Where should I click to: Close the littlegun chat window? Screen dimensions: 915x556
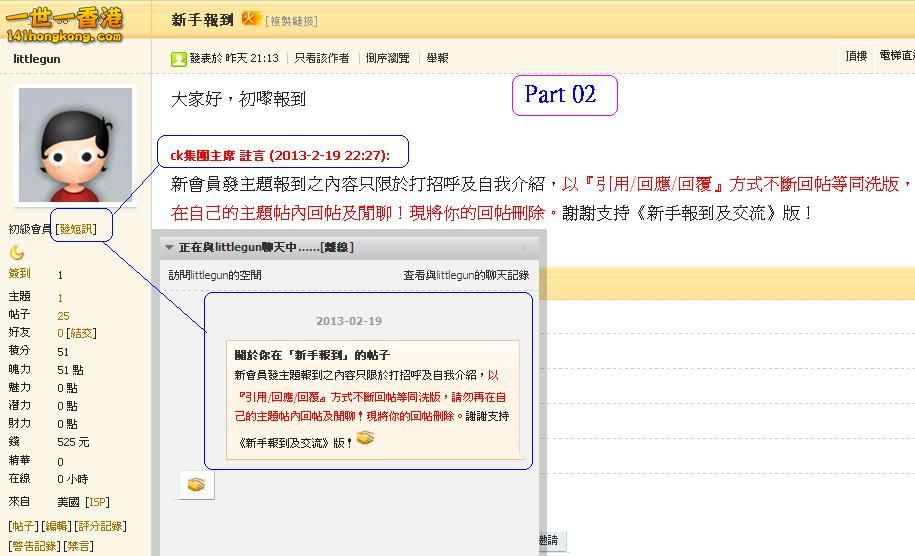[525, 247]
